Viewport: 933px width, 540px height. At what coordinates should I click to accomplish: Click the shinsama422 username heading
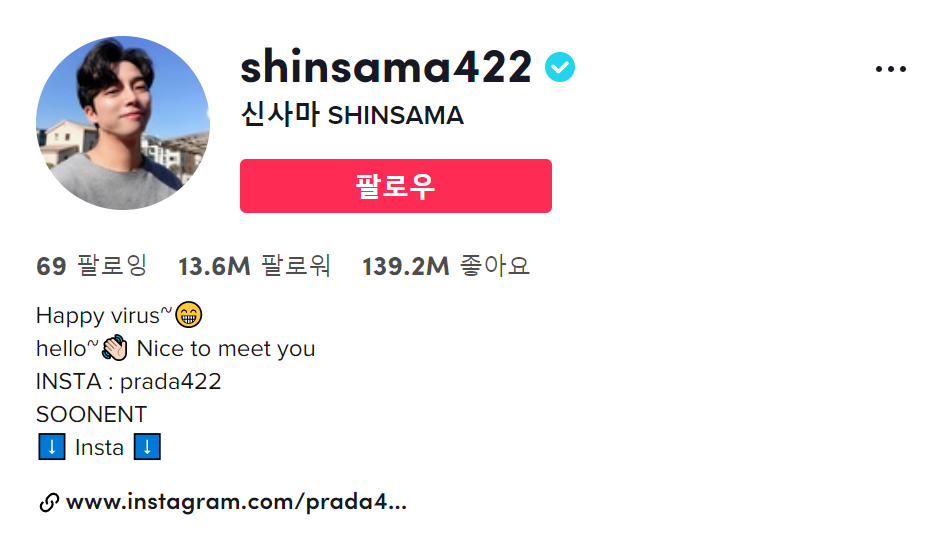[x=386, y=68]
